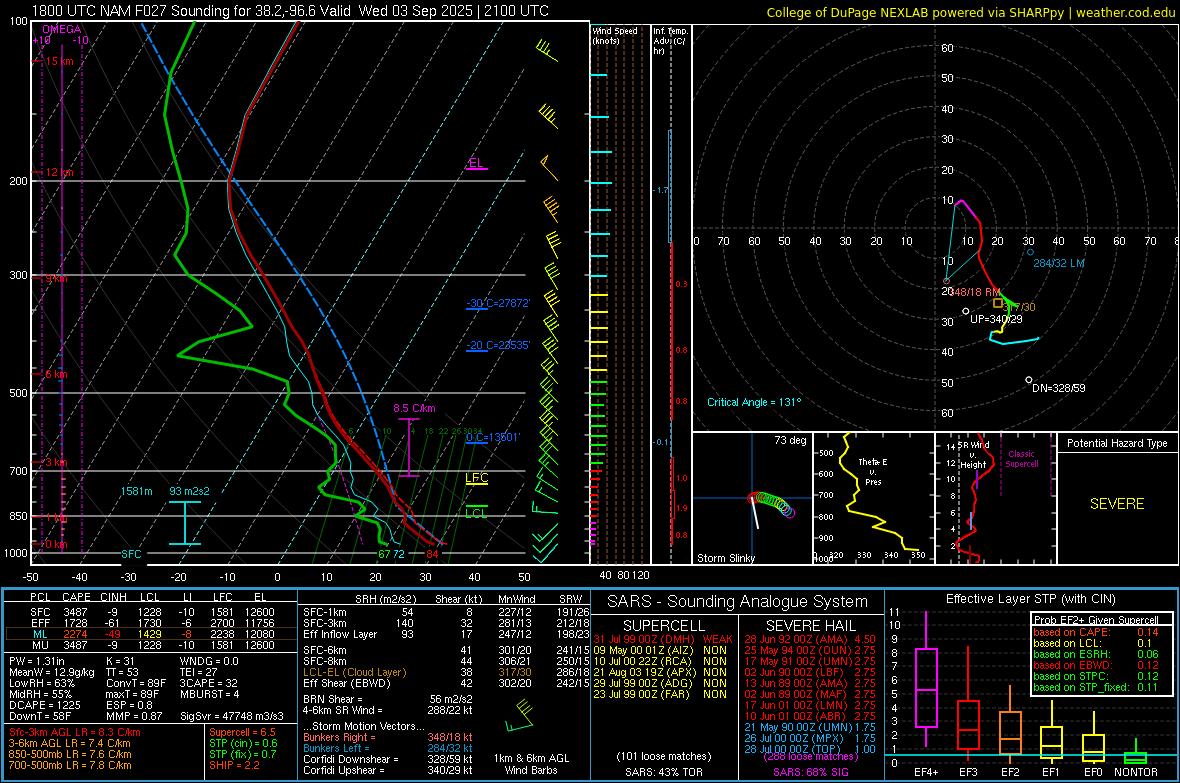The width and height of the screenshot is (1180, 783).
Task: Click the -20 C=23535' height label
Action: pos(498,346)
